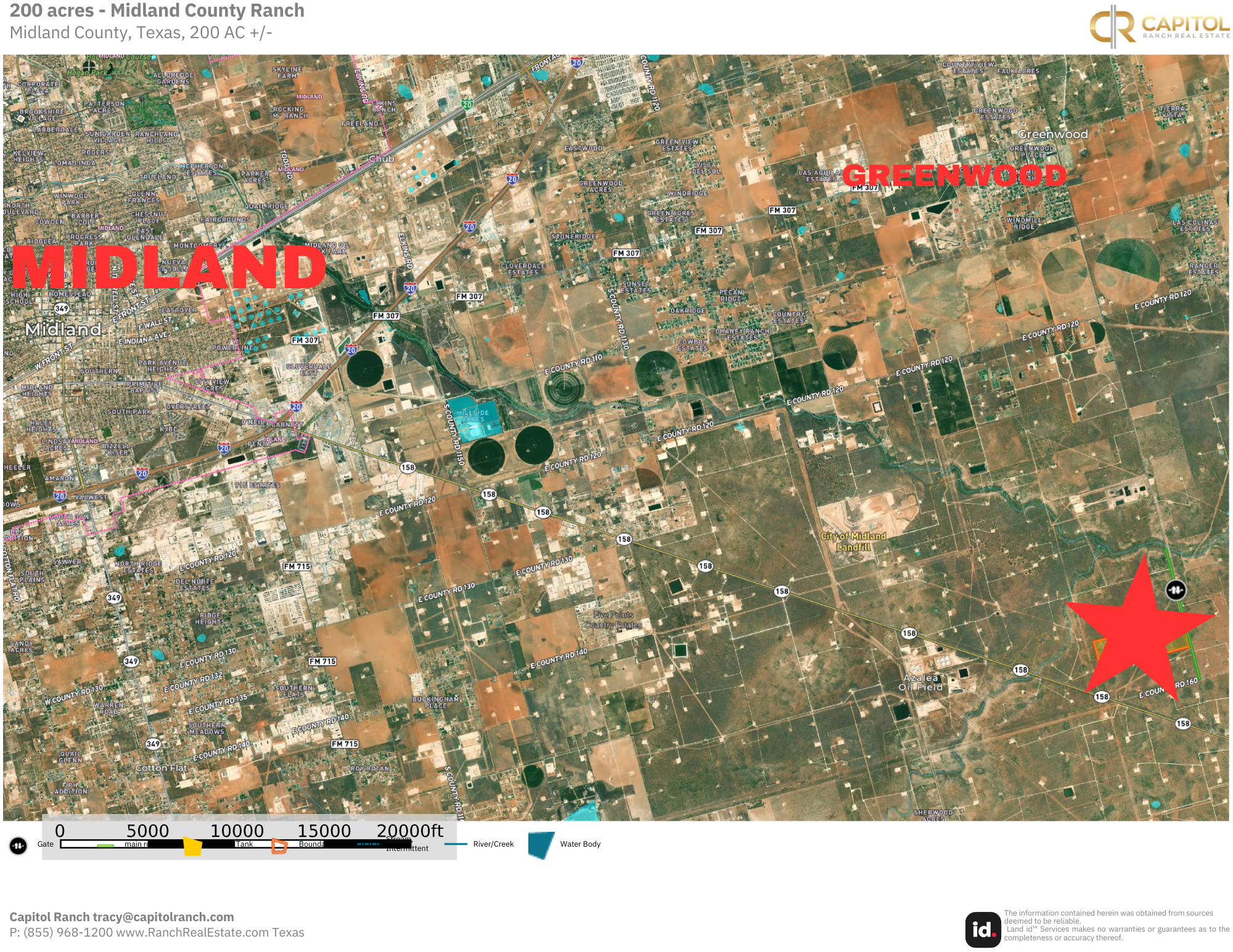Viewport: 1233px width, 952px height.
Task: Click the 200 acres Midland County Ranch title
Action: coord(157,10)
